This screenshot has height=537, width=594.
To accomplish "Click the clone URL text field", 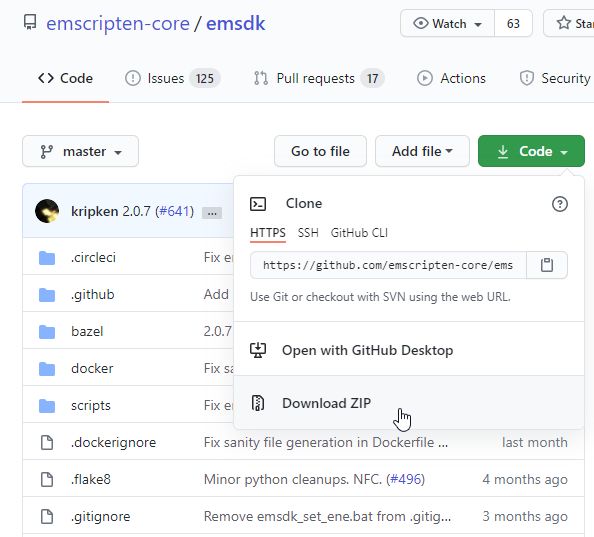I will 388,265.
